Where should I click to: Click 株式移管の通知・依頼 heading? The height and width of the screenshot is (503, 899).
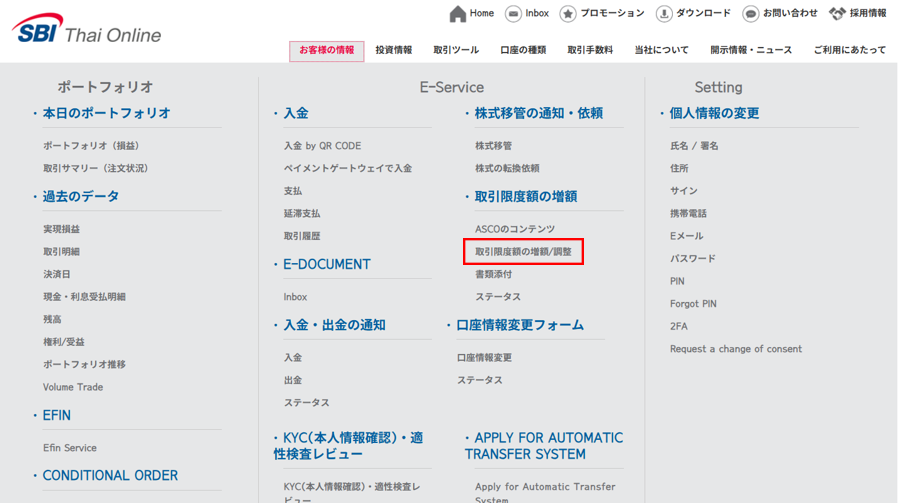[x=538, y=113]
